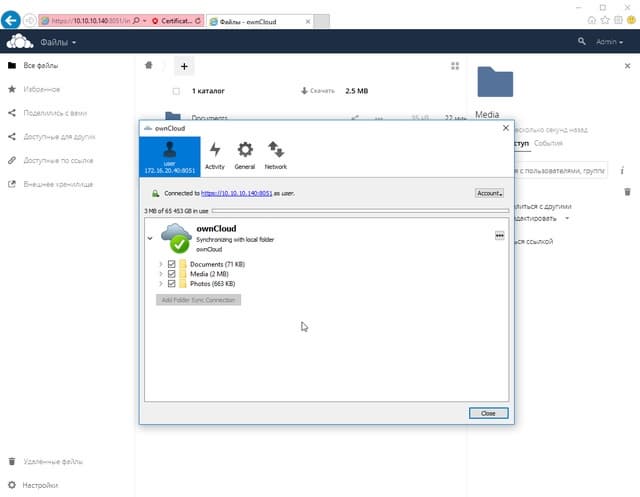Click the browser refresh icon

coord(198,21)
